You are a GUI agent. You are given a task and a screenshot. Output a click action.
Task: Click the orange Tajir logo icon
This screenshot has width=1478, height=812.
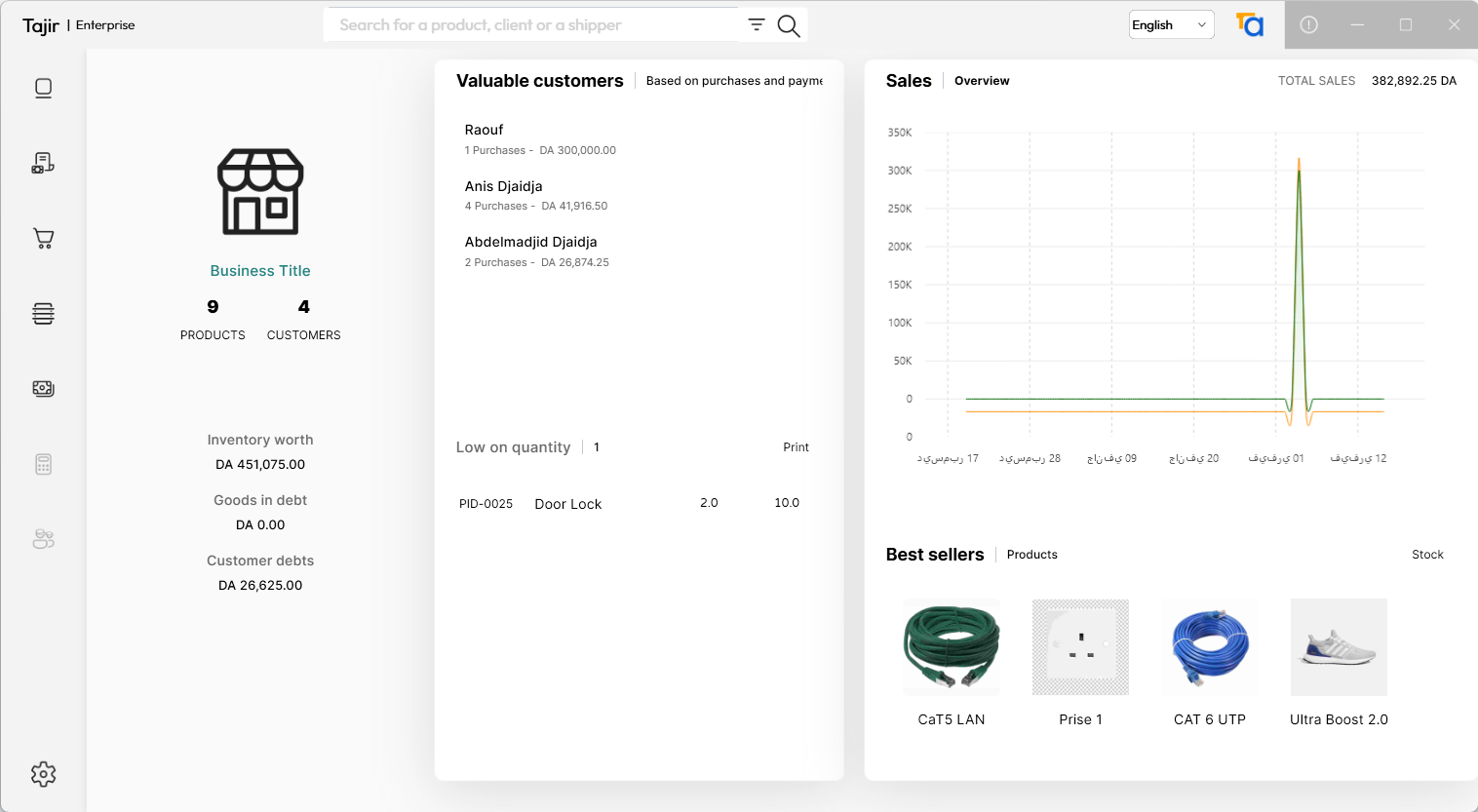[1249, 25]
